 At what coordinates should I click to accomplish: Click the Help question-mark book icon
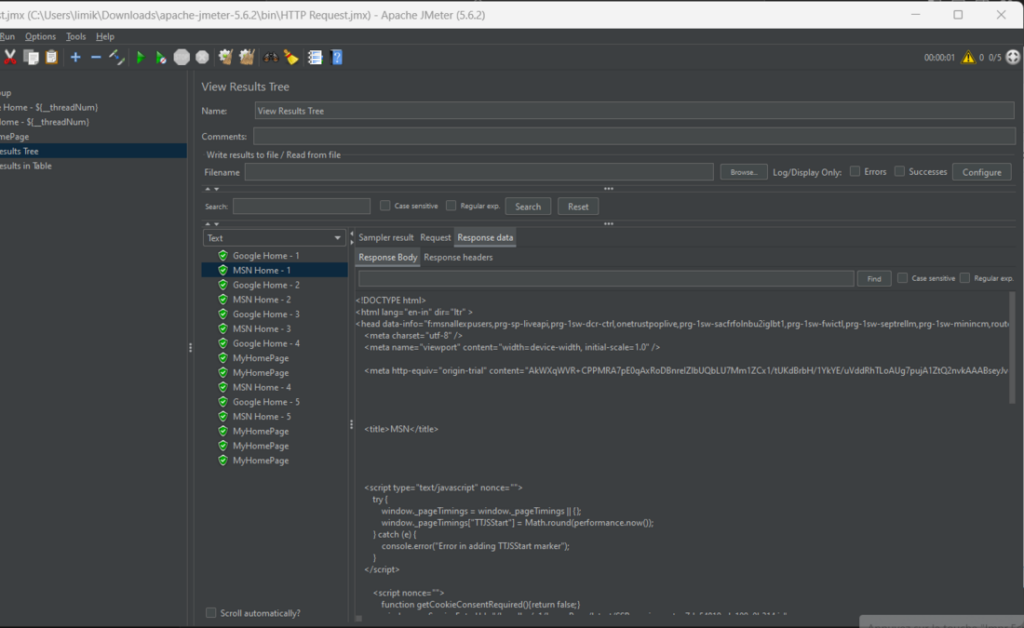point(337,58)
